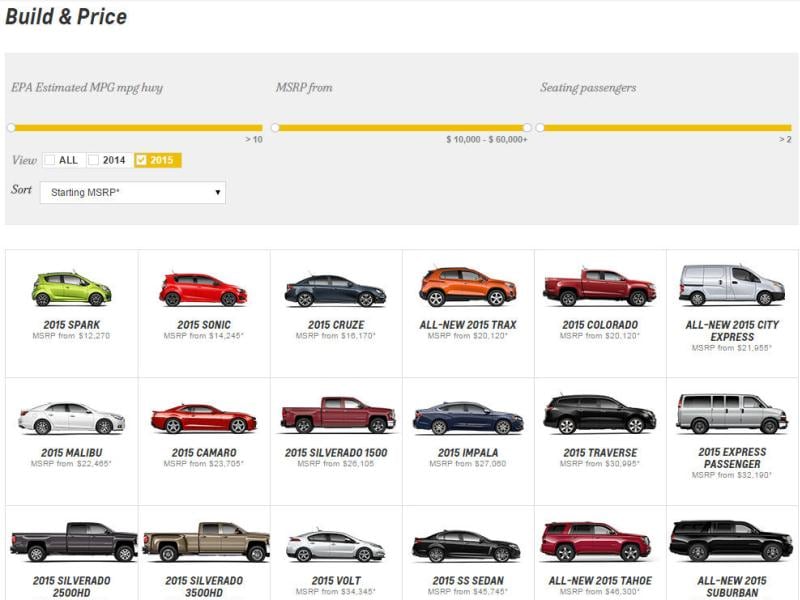Image resolution: width=800 pixels, height=600 pixels.
Task: Click the MSRP from slider handle
Action: click(x=276, y=128)
